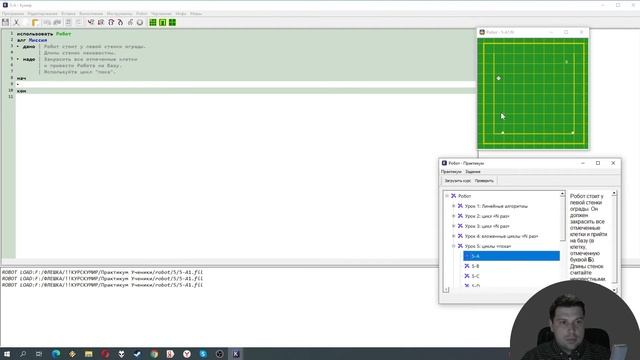Click the Kumir taskbar icon

(236, 354)
